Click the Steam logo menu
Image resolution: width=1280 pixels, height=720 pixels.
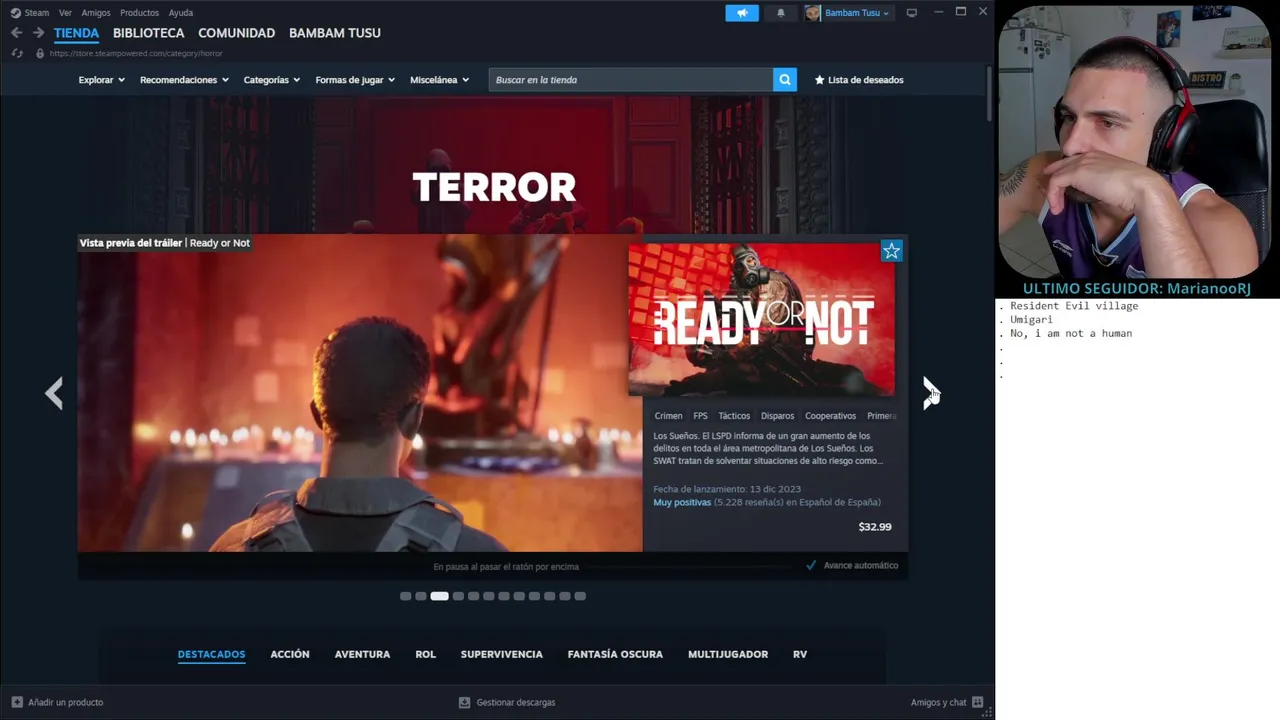click(x=15, y=13)
